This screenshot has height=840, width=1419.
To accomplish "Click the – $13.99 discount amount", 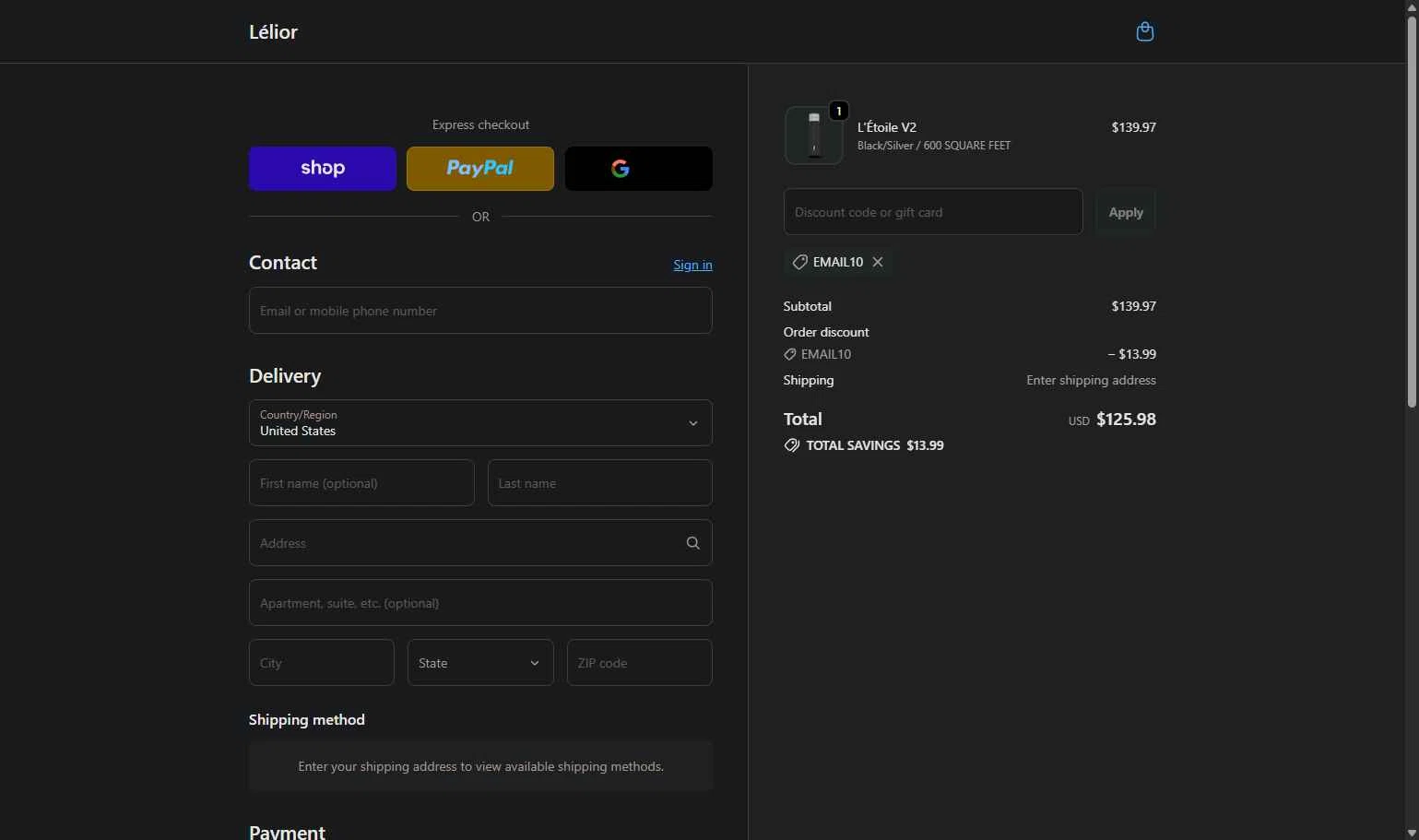I will pos(1131,354).
